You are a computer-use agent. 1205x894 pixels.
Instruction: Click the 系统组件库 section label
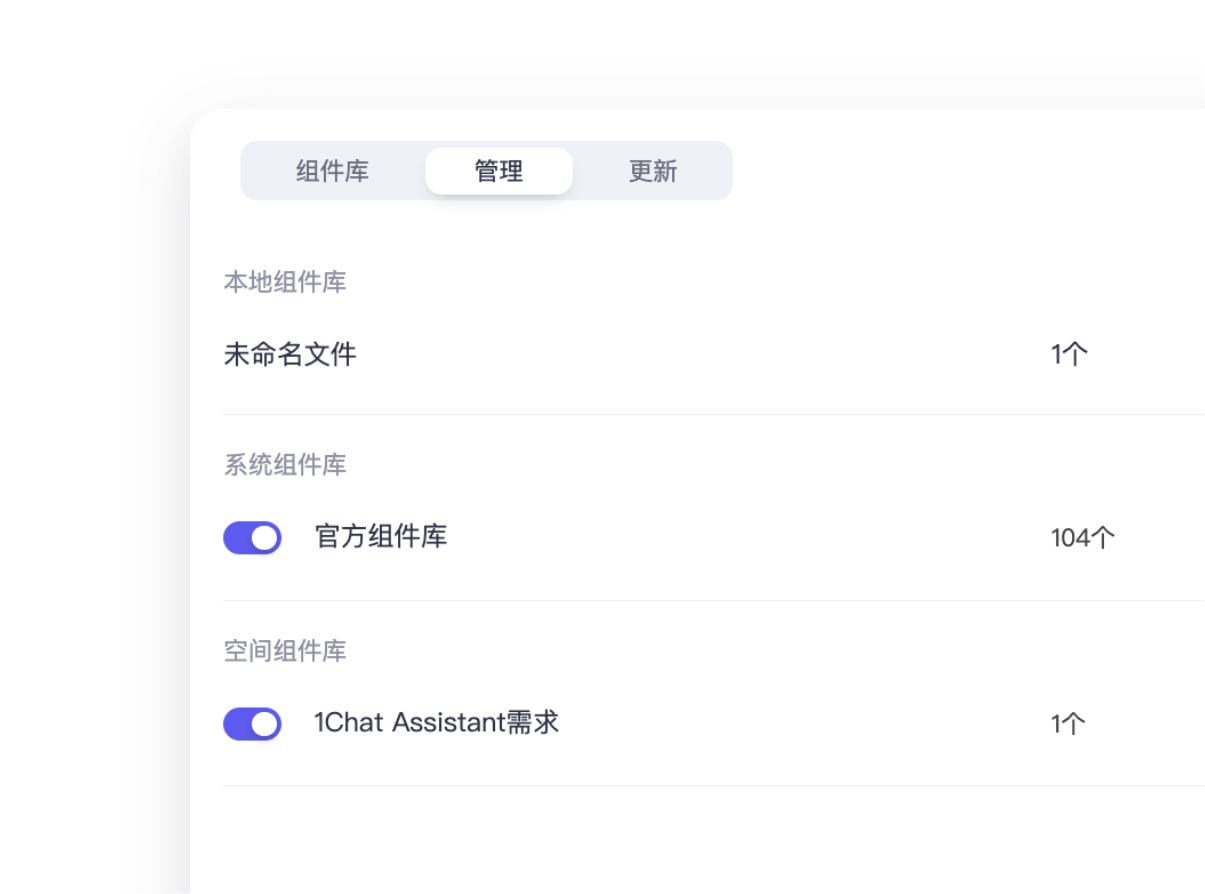285,465
